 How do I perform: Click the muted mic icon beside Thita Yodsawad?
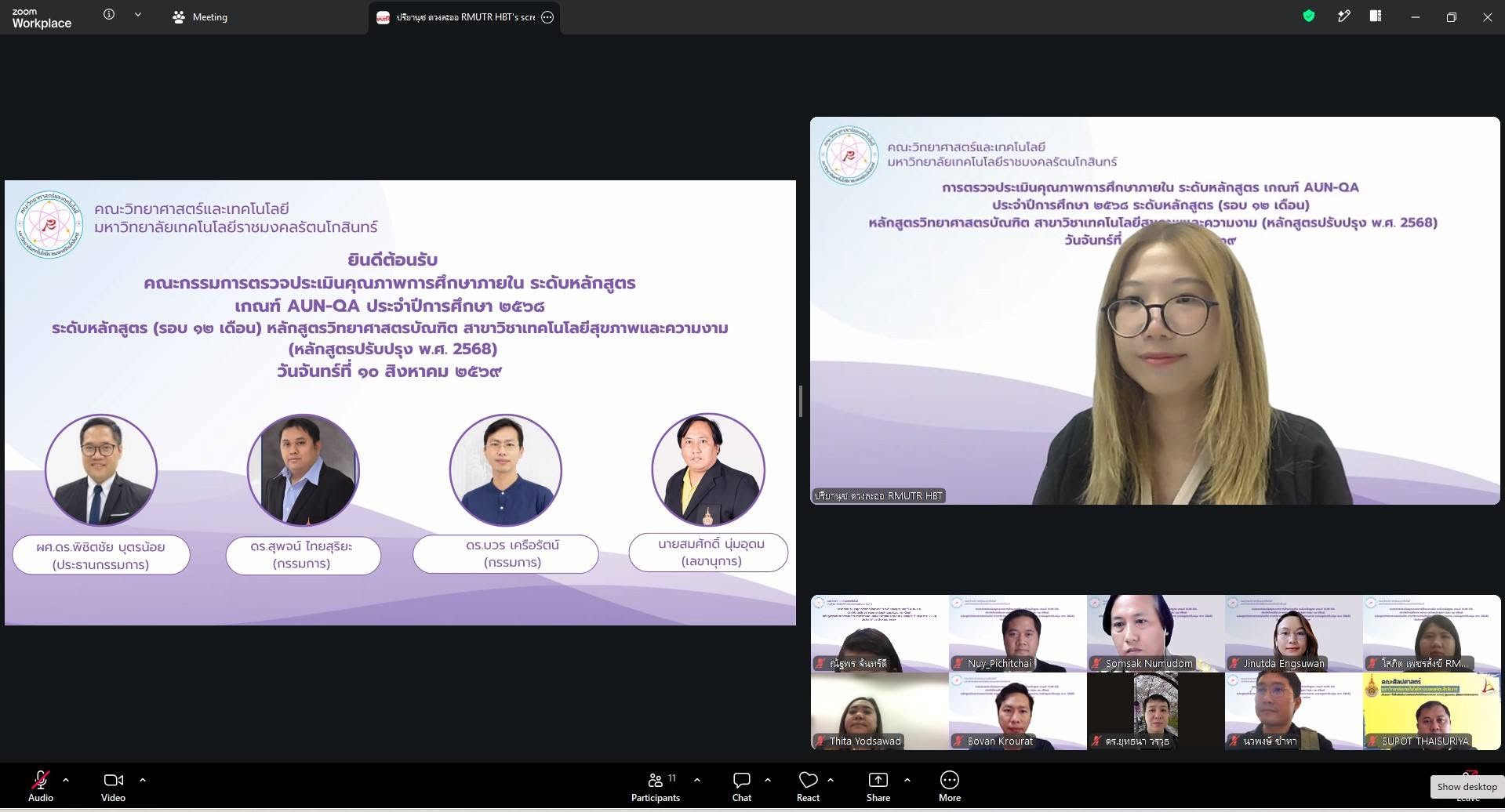(x=821, y=741)
